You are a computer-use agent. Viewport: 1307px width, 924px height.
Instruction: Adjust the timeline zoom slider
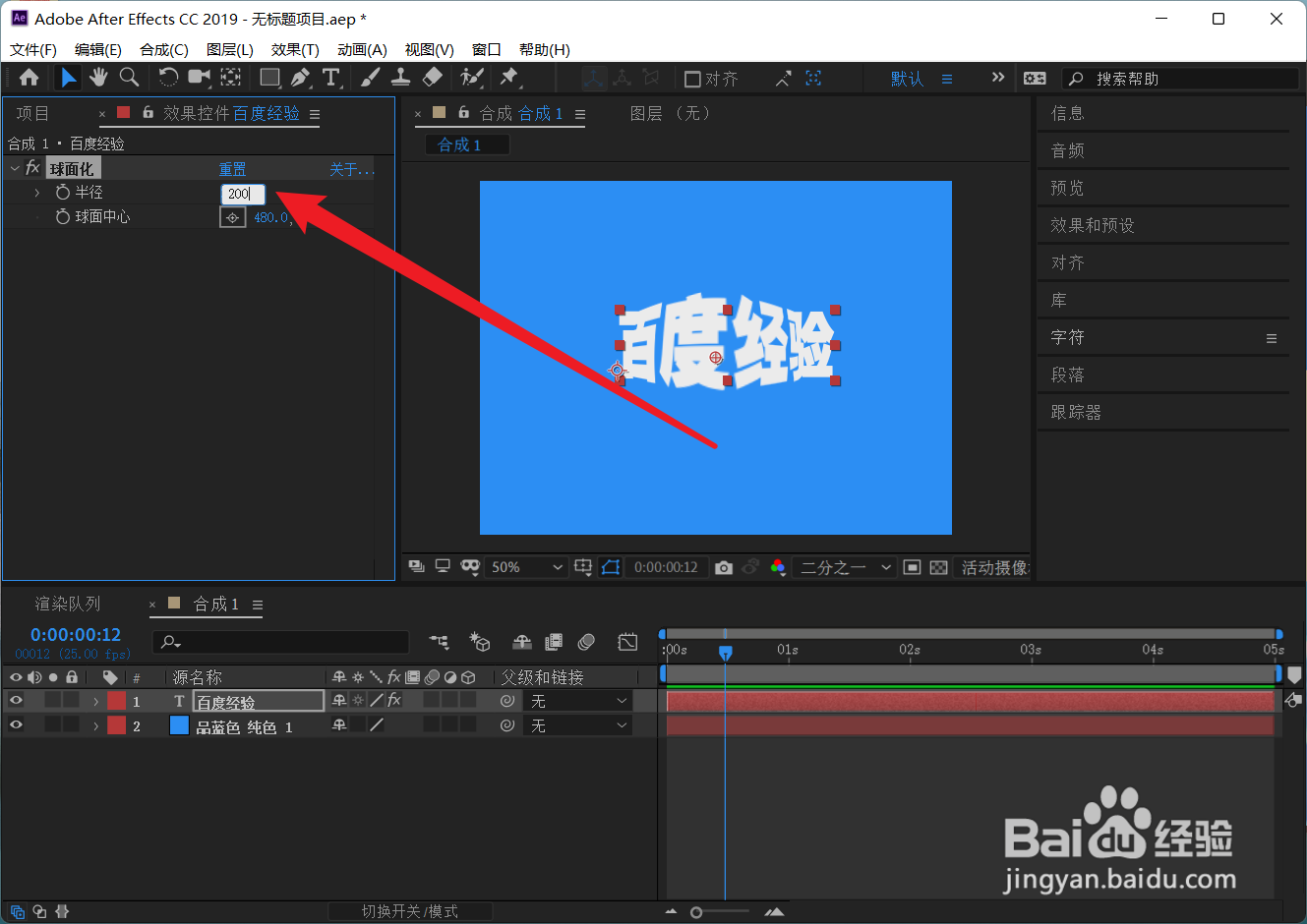pos(697,912)
